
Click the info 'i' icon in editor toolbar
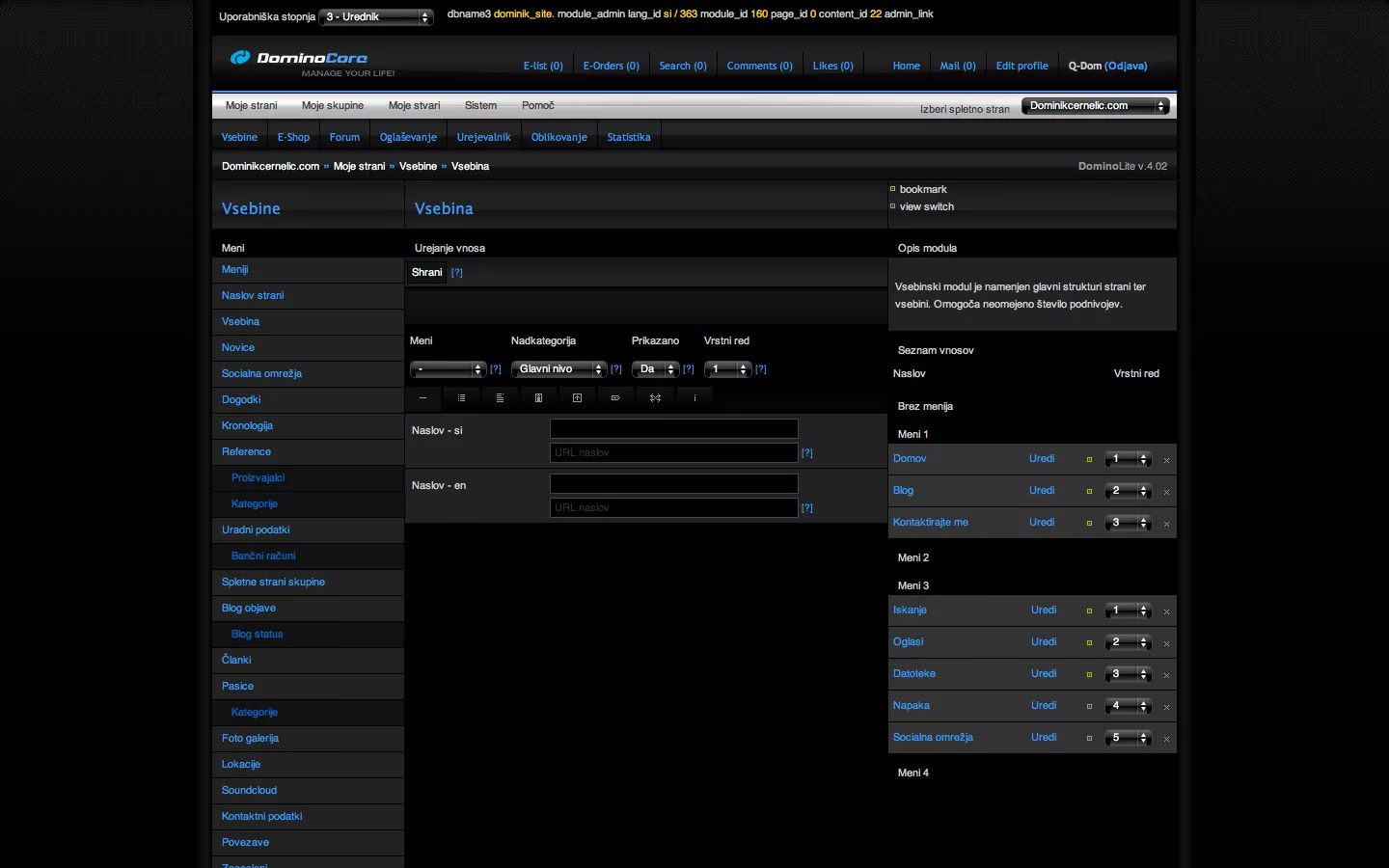tap(694, 398)
